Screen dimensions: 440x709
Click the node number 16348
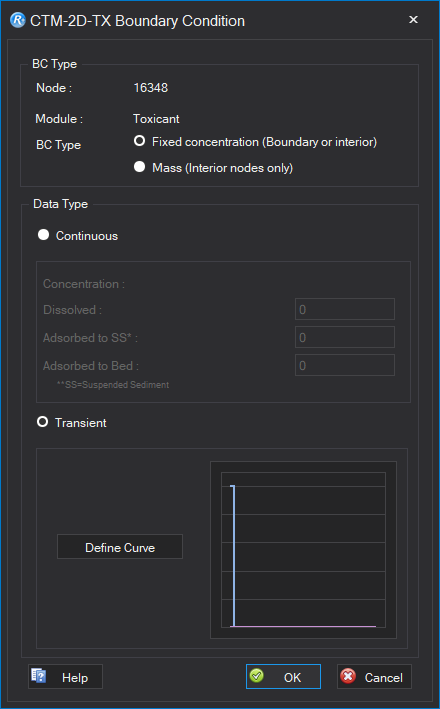click(151, 87)
